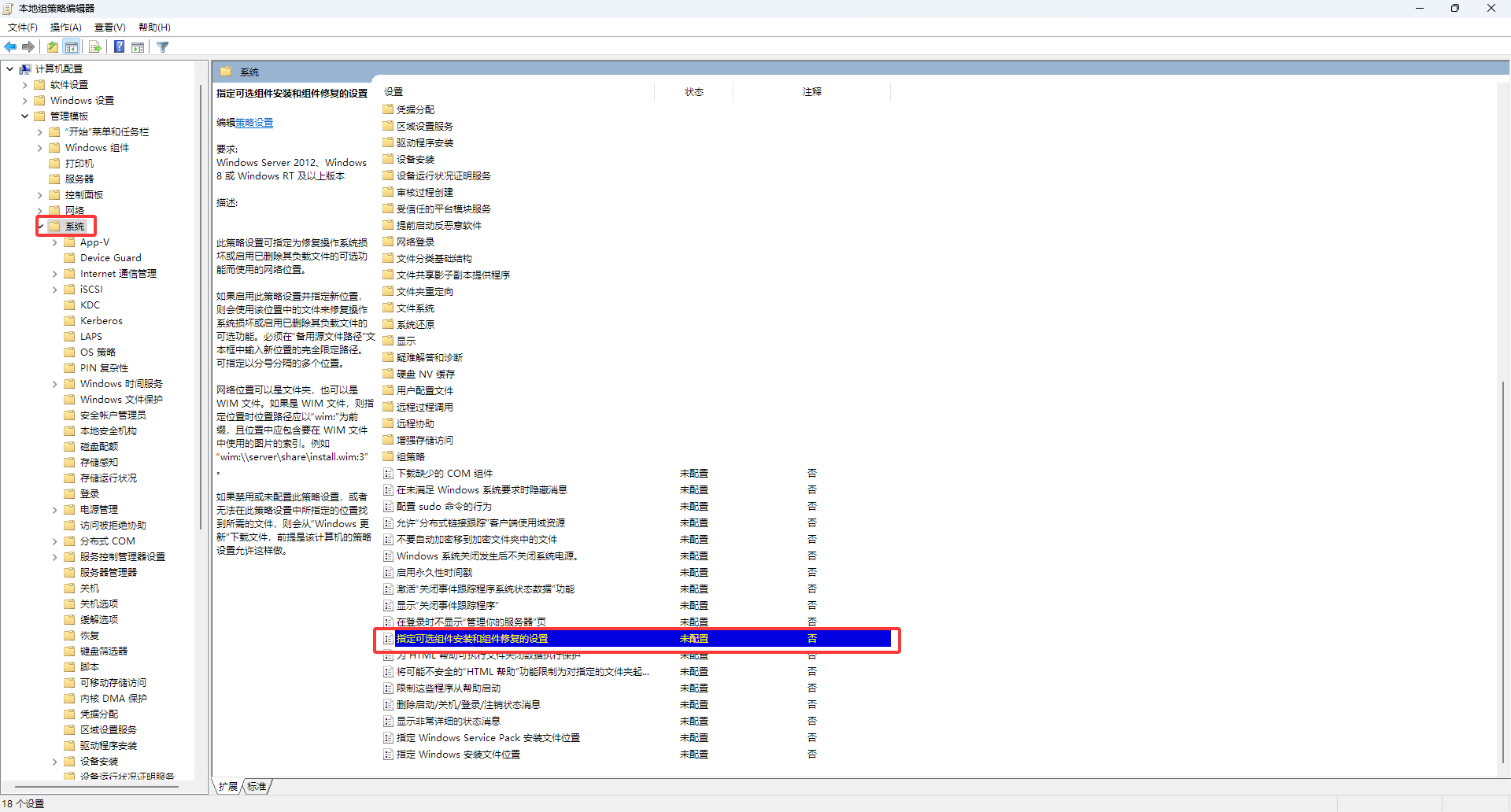Click the blue Back arrow in the toolbar

[10, 47]
